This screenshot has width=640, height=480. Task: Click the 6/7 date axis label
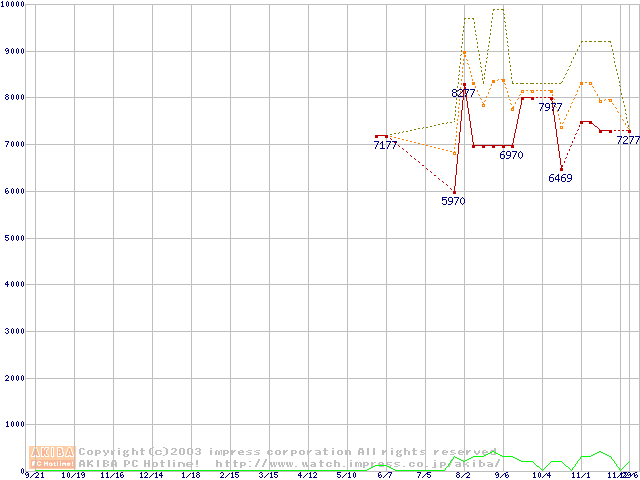tap(385, 476)
